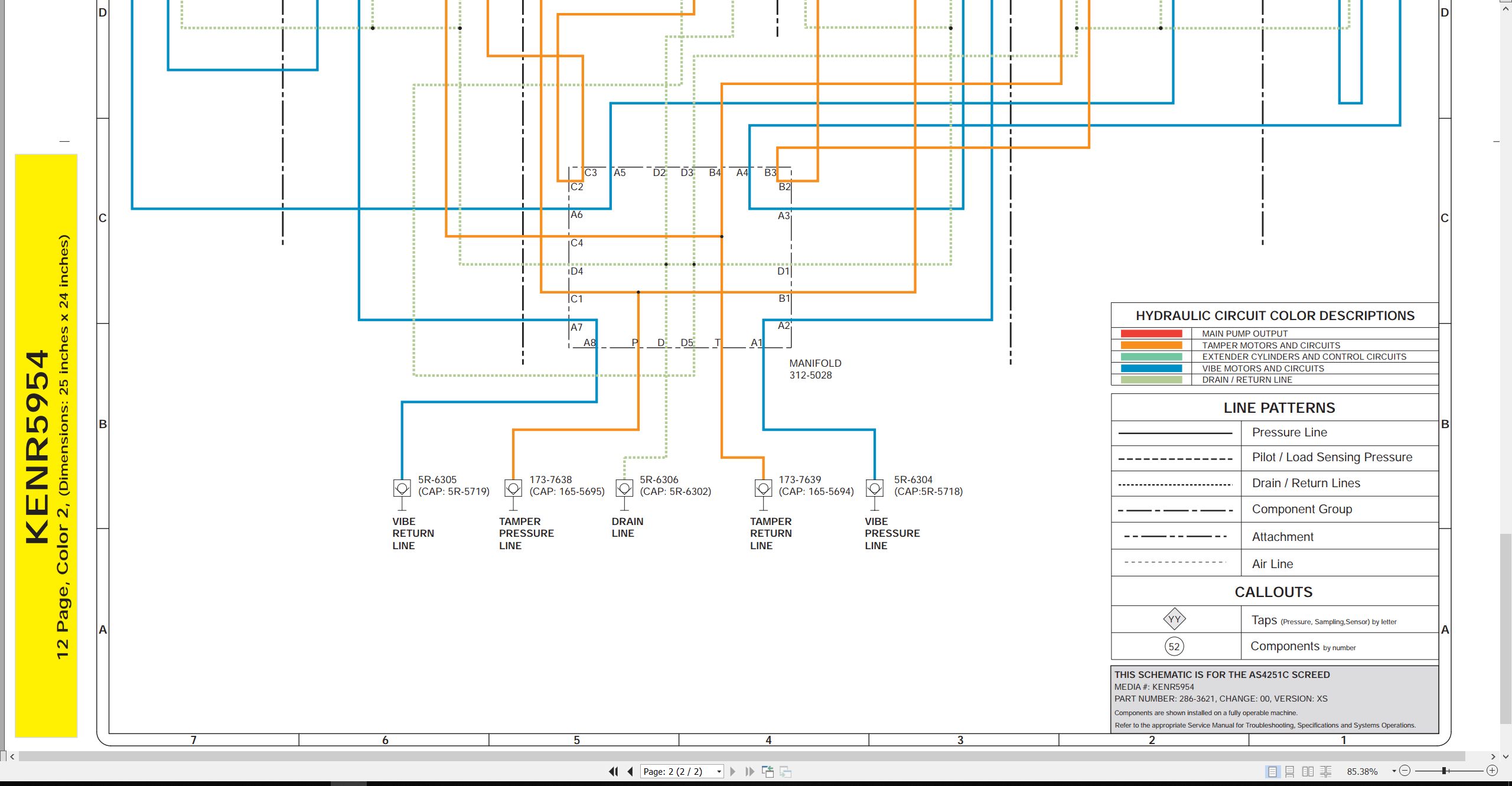Click the horizontal scrollbar left arrow
The image size is (1512, 786).
12,756
